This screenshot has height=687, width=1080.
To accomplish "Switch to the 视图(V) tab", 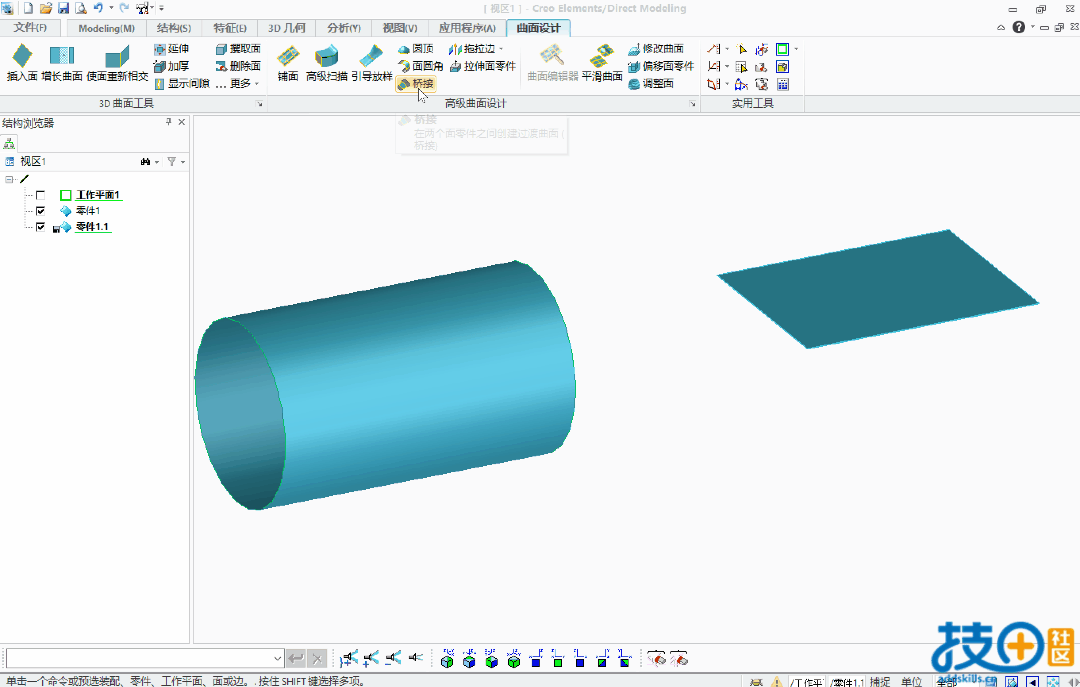I will coord(399,28).
